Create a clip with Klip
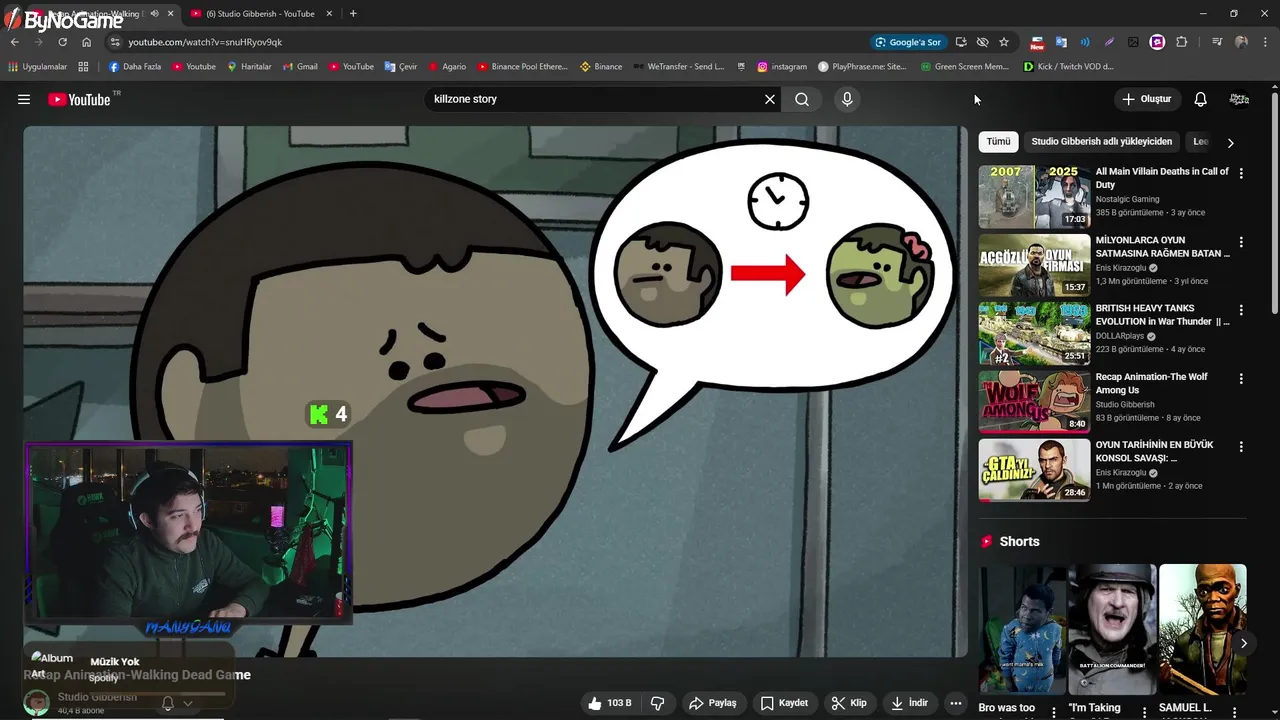This screenshot has height=720, width=1280. pyautogui.click(x=849, y=703)
